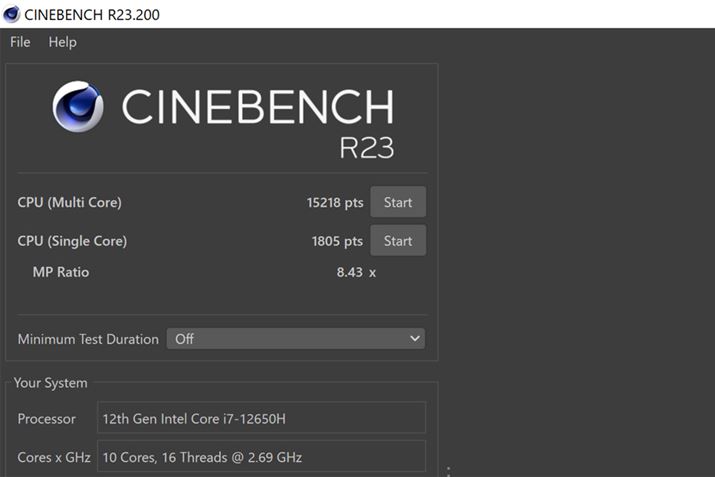
Task: Click the CPU (Multi Core) label
Action: coord(70,202)
